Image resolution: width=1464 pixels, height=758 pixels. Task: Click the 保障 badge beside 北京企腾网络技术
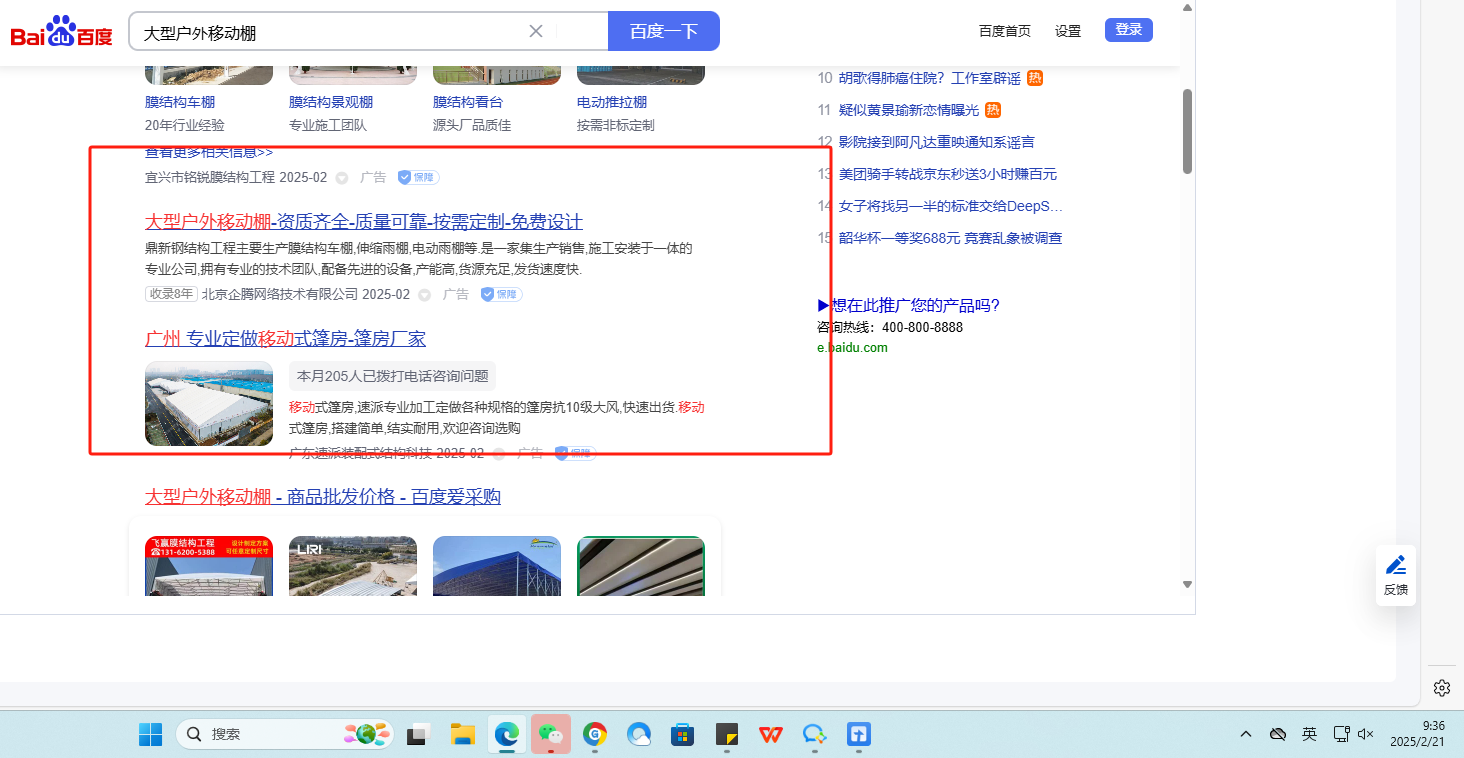click(502, 294)
